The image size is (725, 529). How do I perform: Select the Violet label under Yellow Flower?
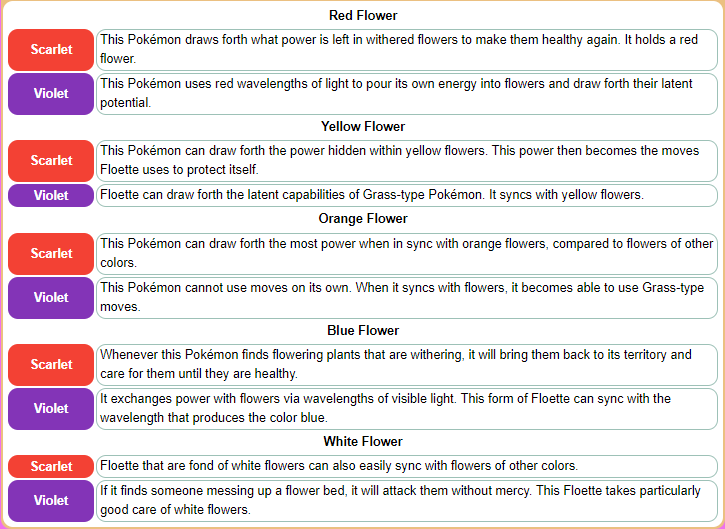(x=51, y=195)
